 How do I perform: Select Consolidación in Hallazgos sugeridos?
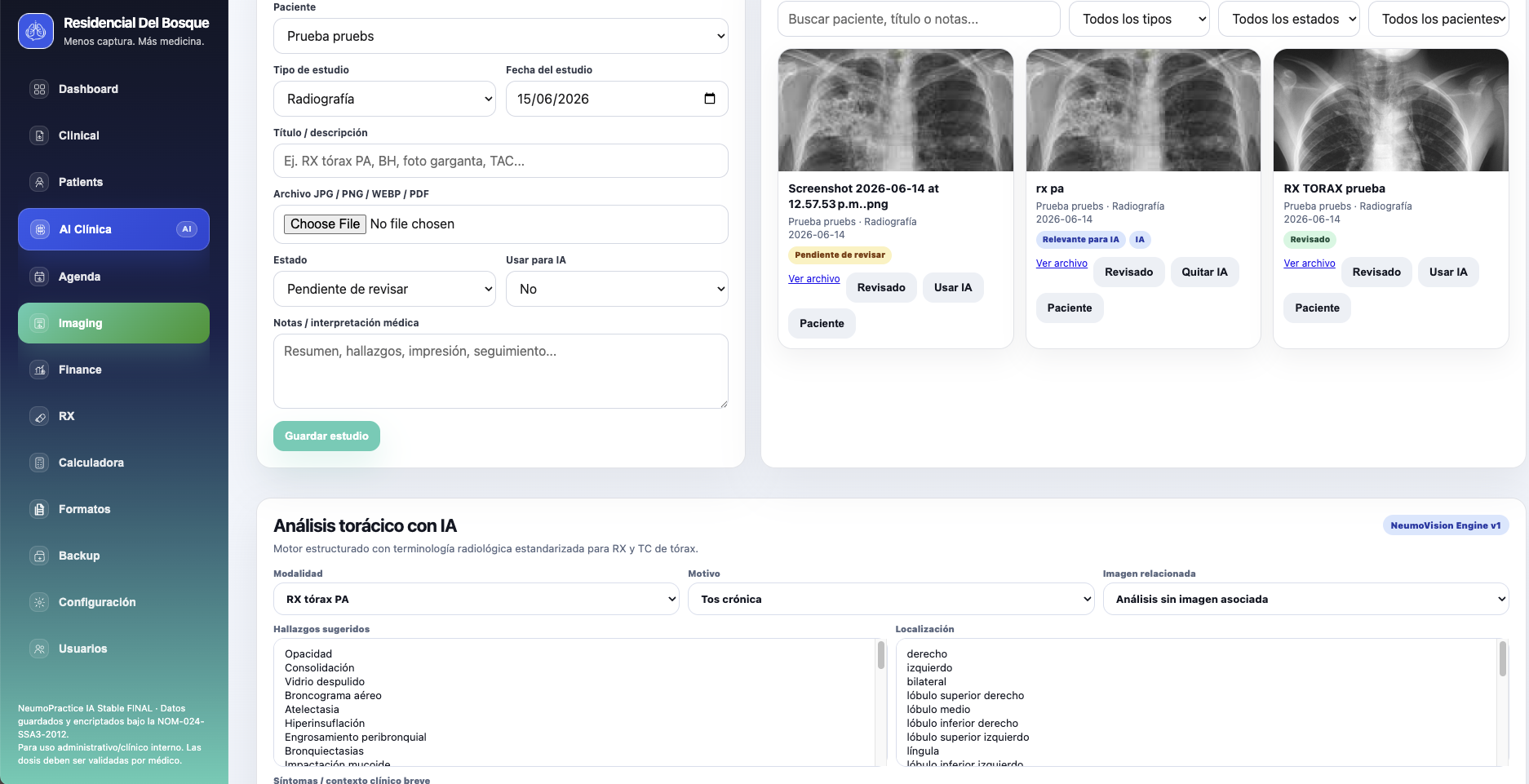pos(320,667)
